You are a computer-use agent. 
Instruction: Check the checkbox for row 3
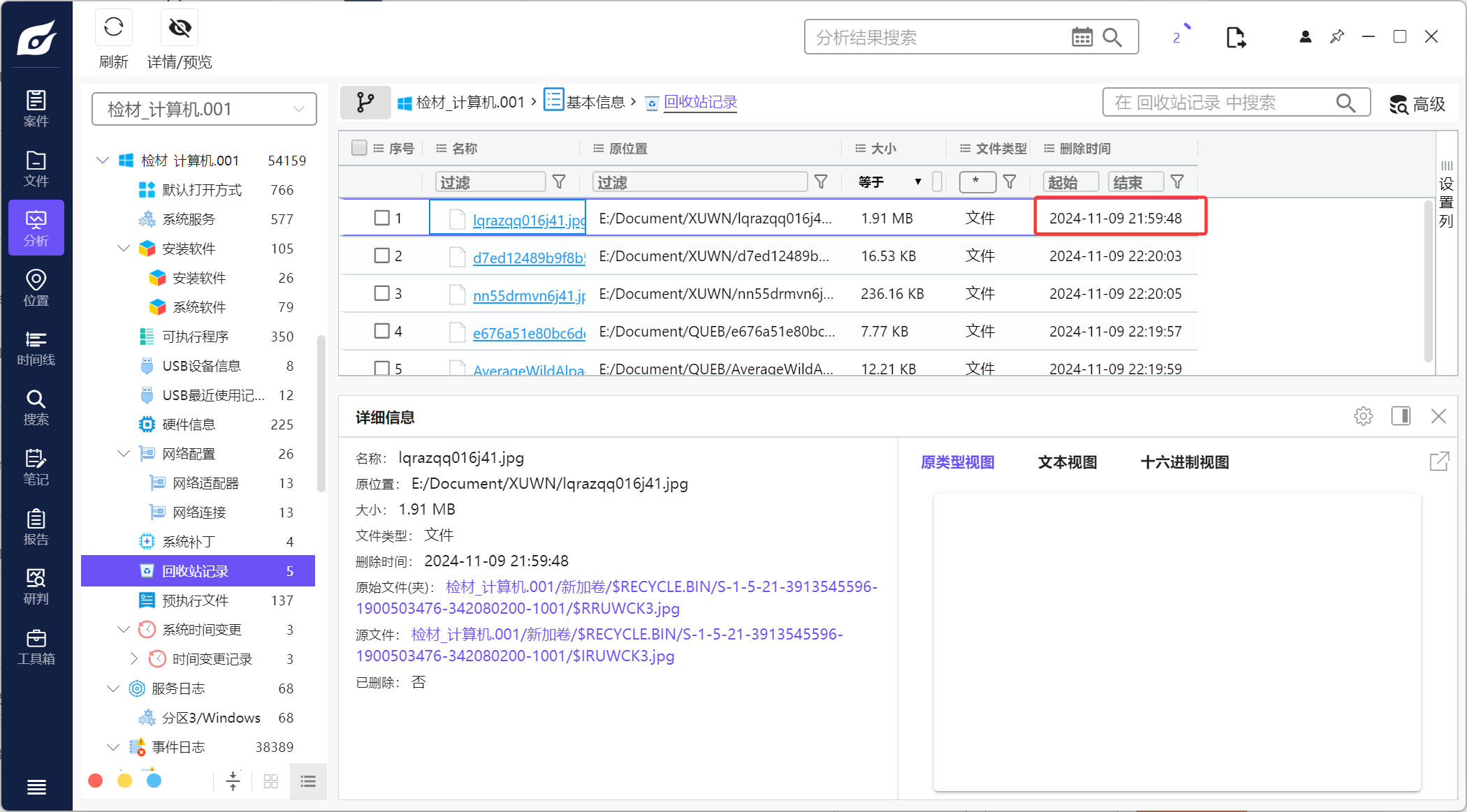(x=381, y=293)
